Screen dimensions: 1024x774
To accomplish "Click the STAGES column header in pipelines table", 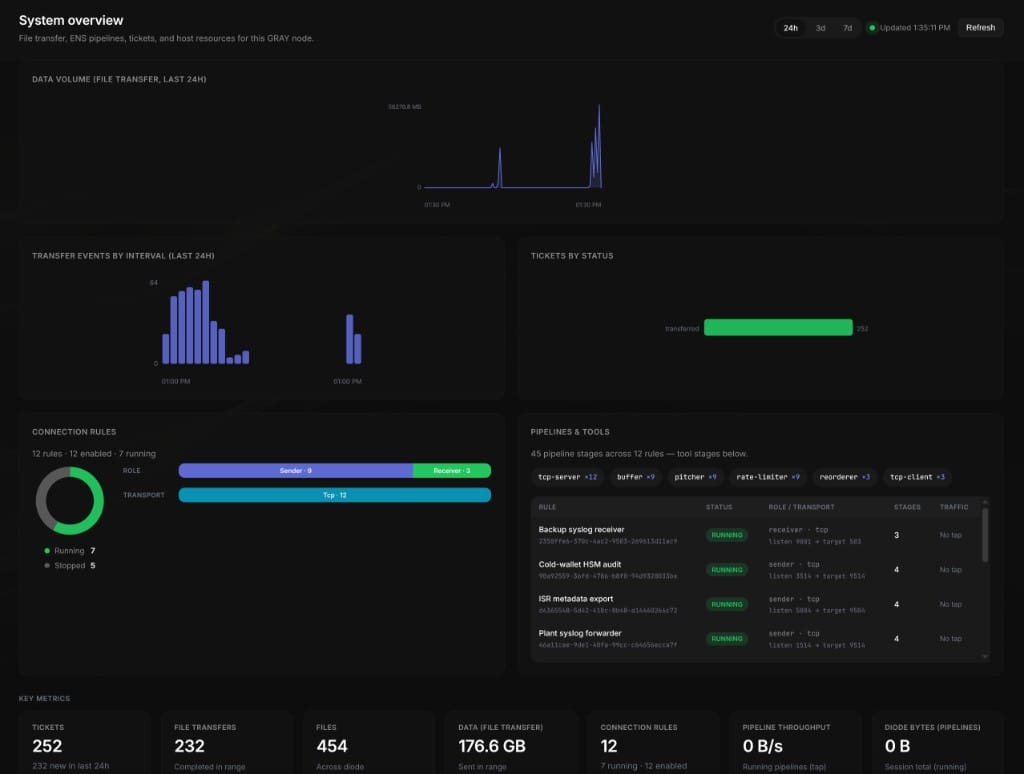I will 907,507.
